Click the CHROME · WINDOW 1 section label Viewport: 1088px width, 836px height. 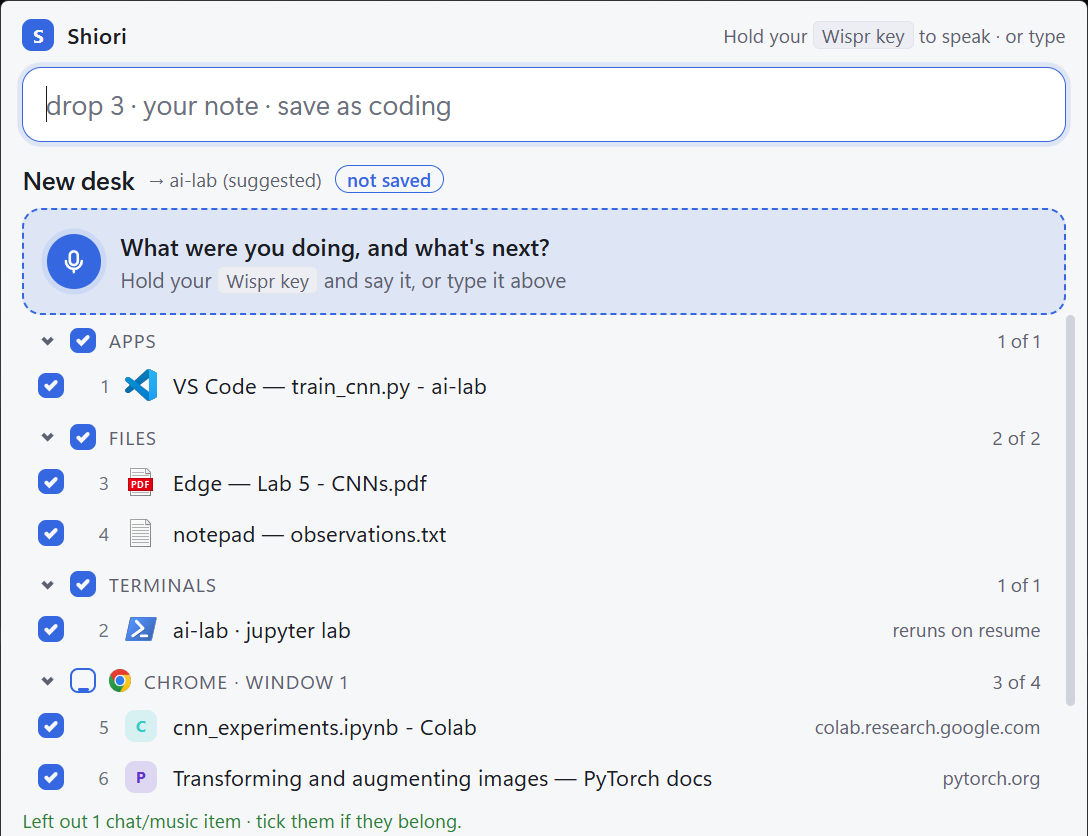click(x=246, y=683)
